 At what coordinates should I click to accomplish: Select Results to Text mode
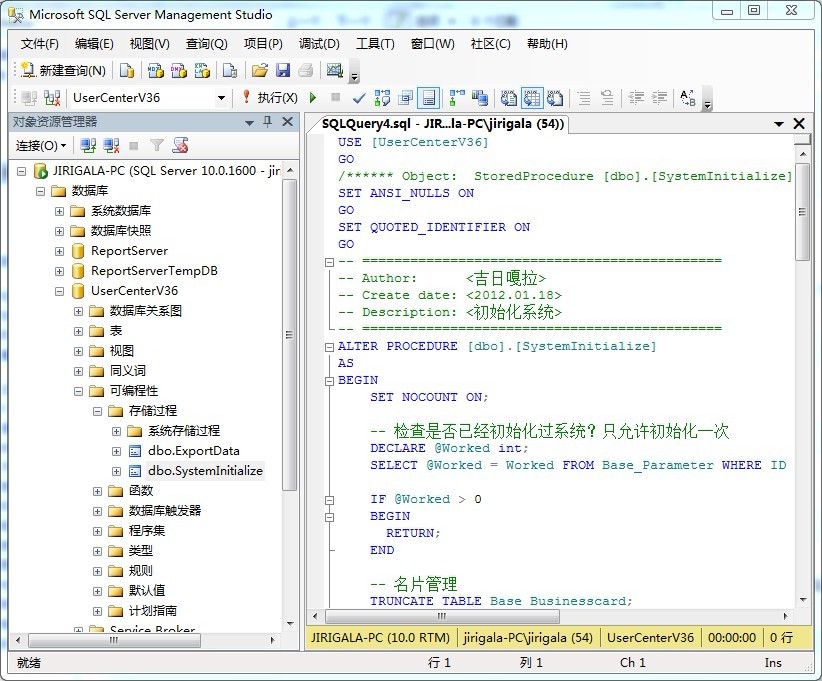pos(508,98)
